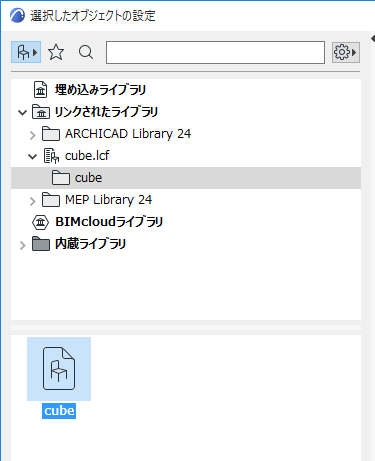This screenshot has height=461, width=375.
Task: Click the cube object name label
Action: click(x=59, y=411)
